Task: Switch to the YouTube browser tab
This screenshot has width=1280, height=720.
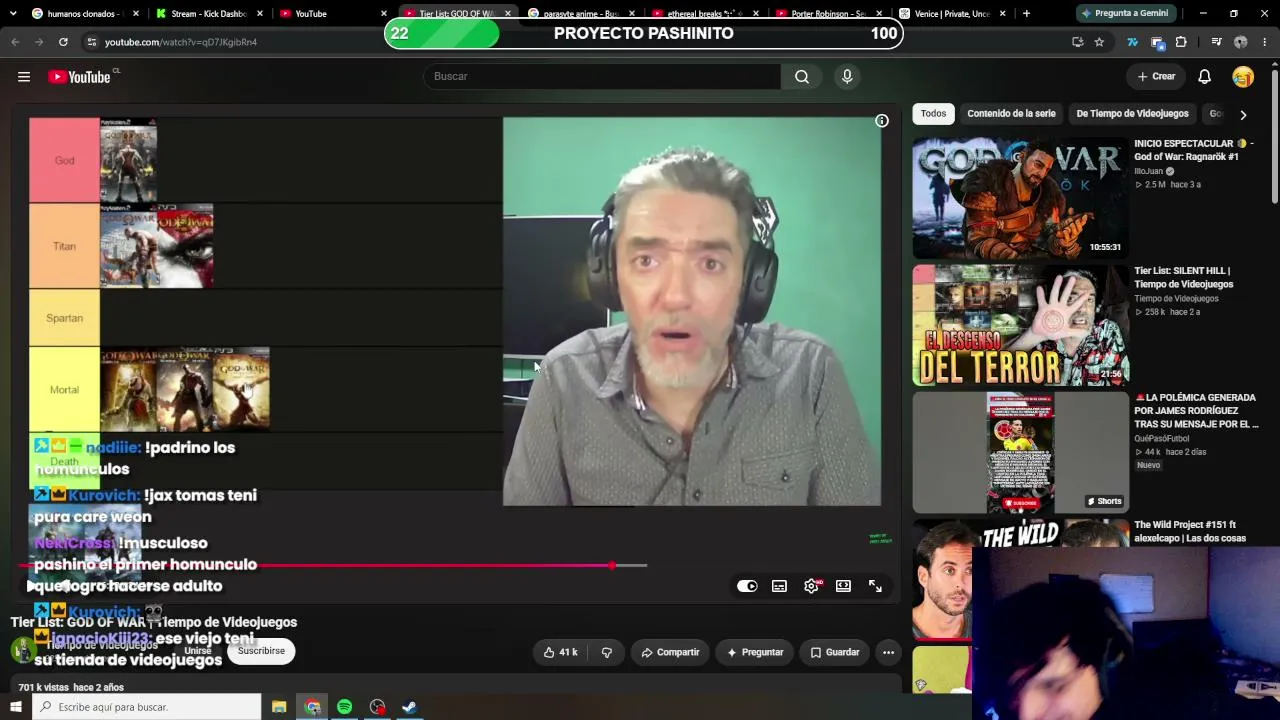Action: [330, 14]
